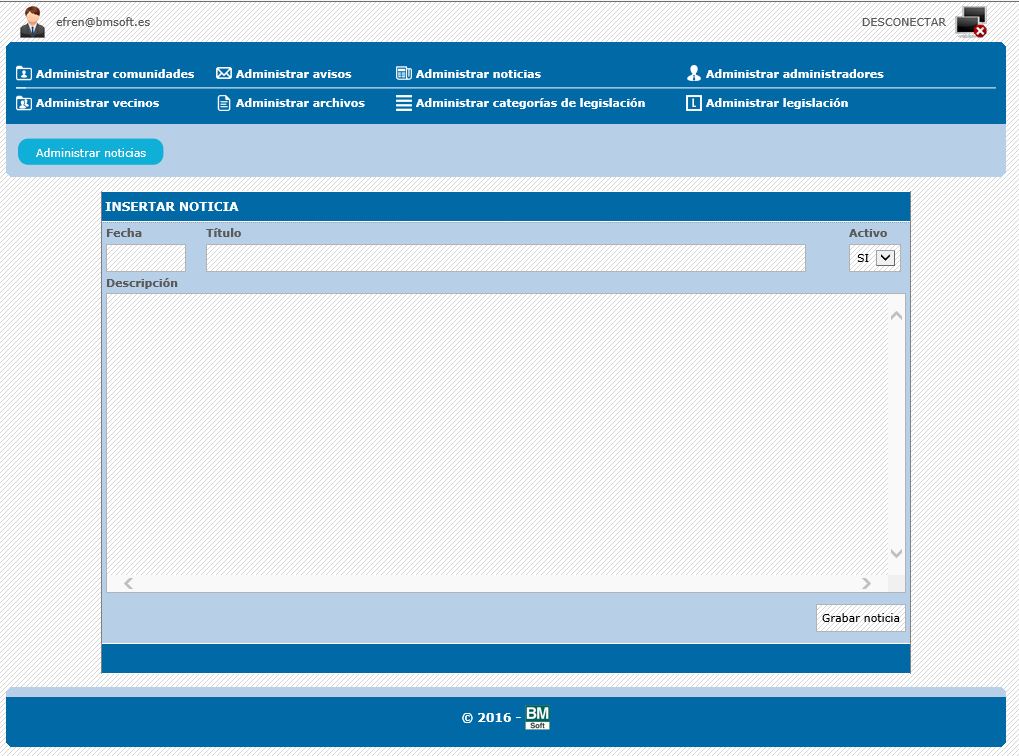Click the vecinos icon in the menu
Viewport: 1019px width, 756px height.
(24, 103)
